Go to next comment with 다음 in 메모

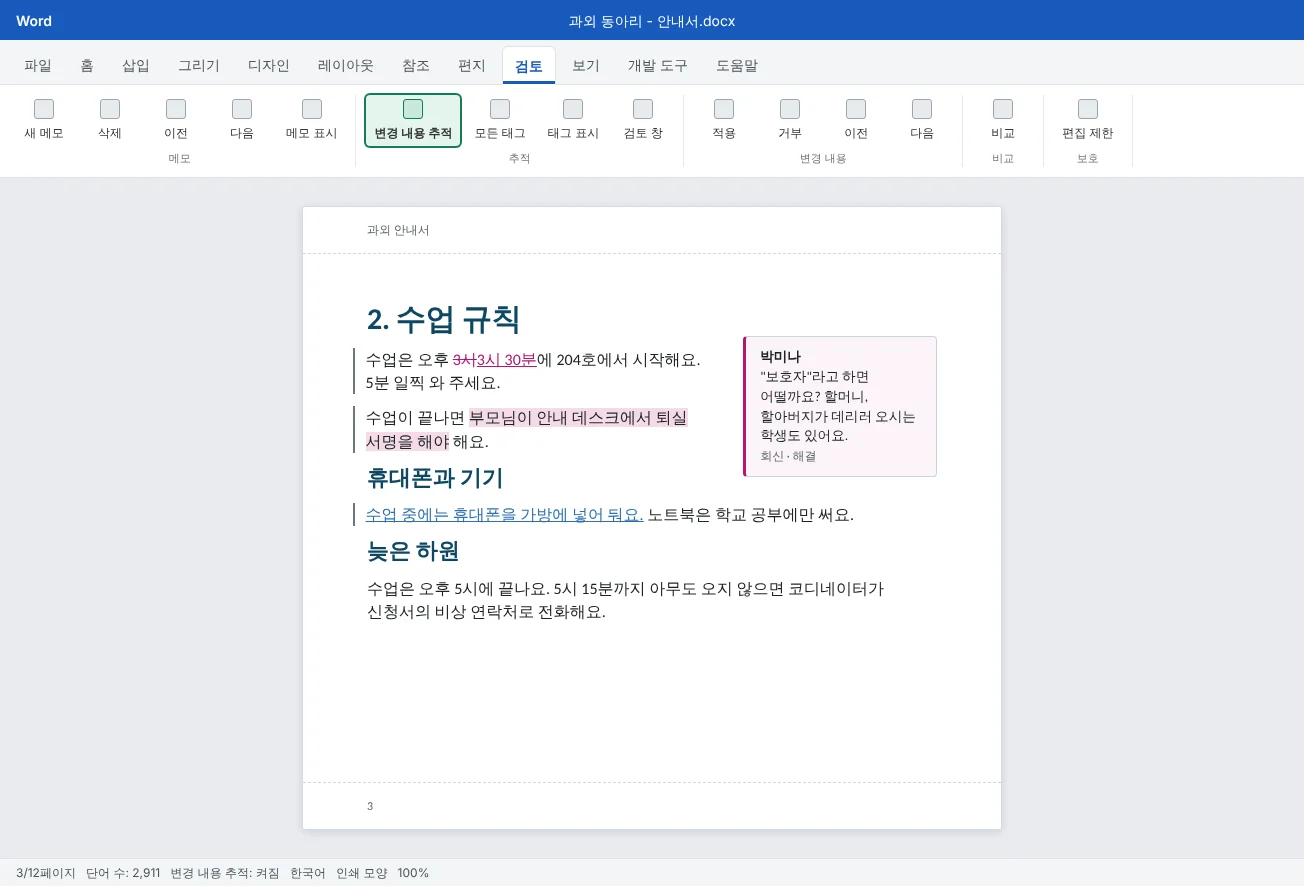click(242, 121)
